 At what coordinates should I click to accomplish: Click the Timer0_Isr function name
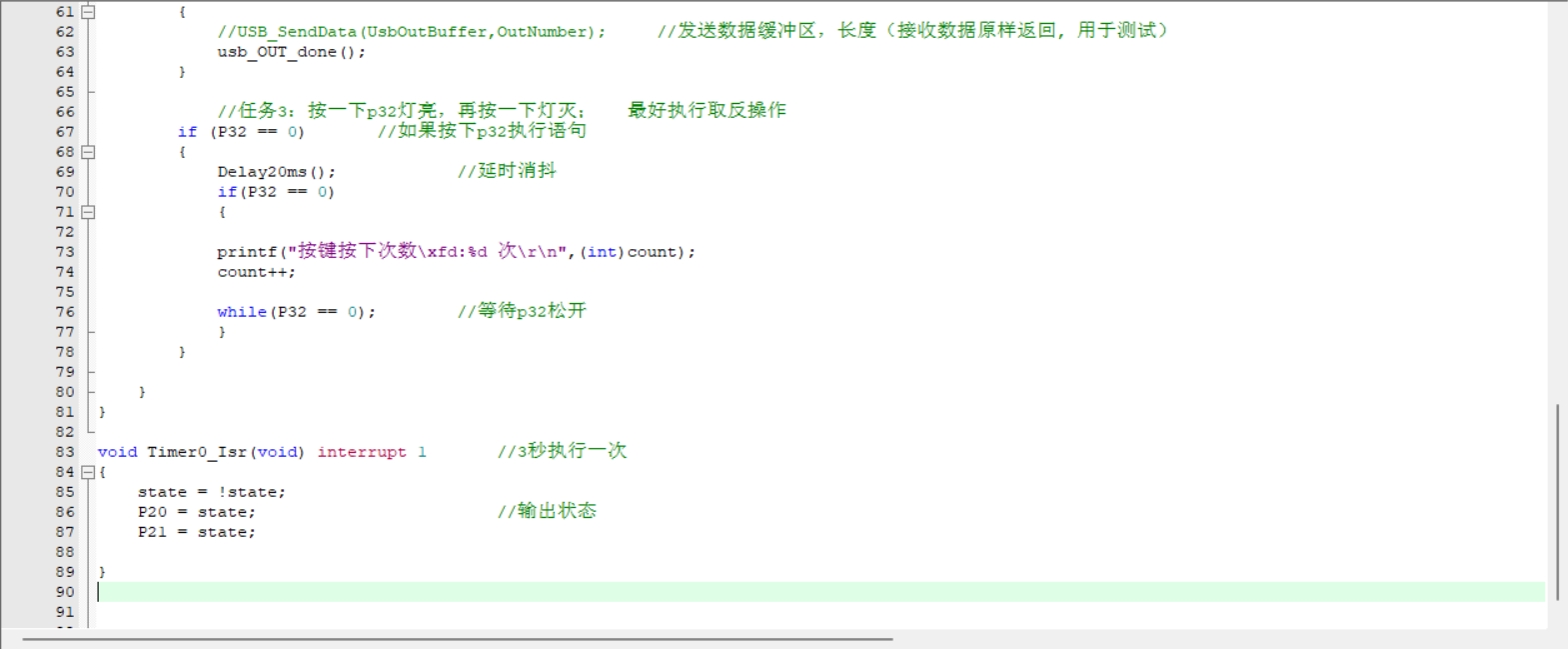point(197,452)
